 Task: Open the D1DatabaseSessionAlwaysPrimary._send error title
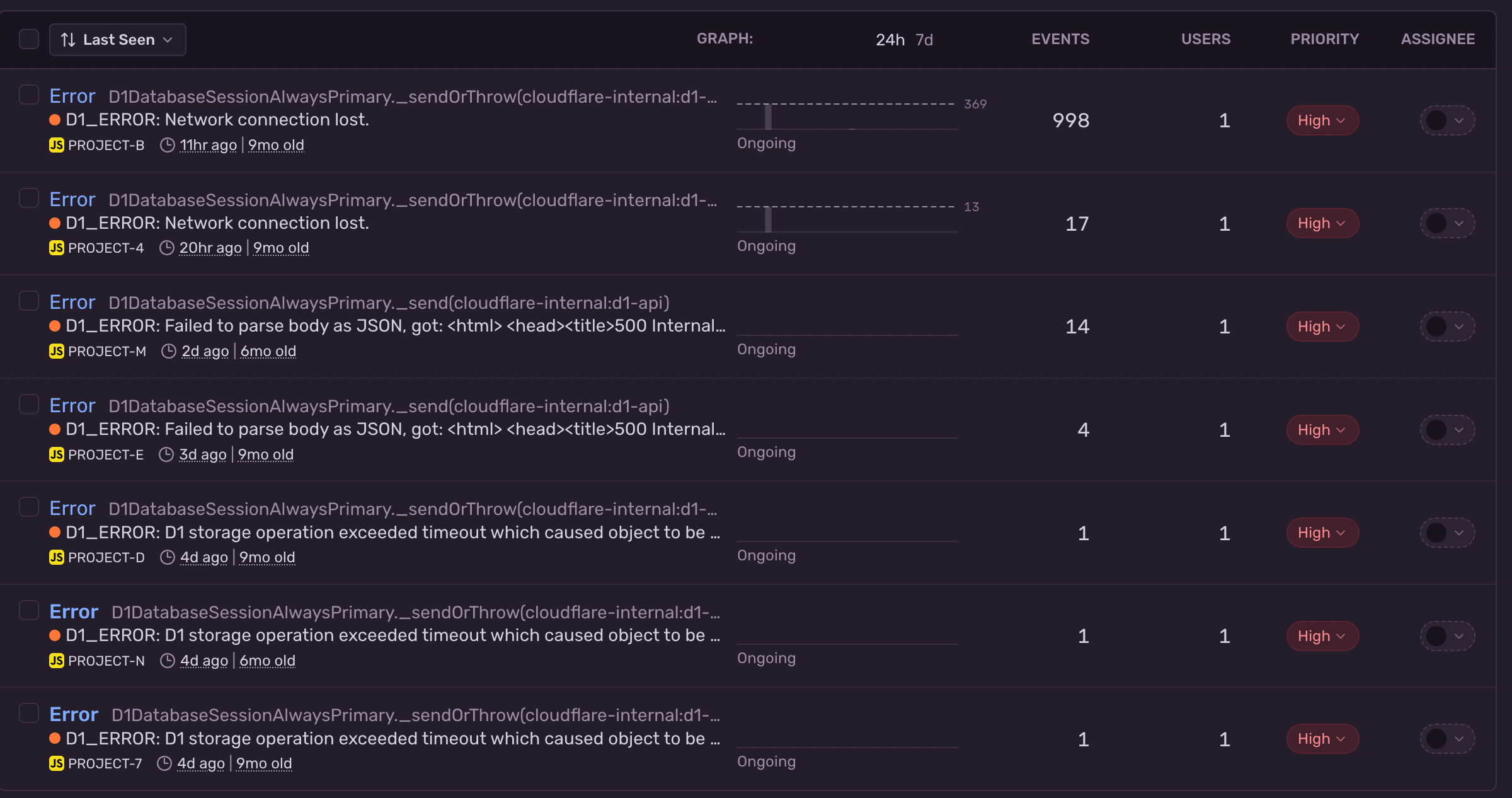click(x=389, y=302)
